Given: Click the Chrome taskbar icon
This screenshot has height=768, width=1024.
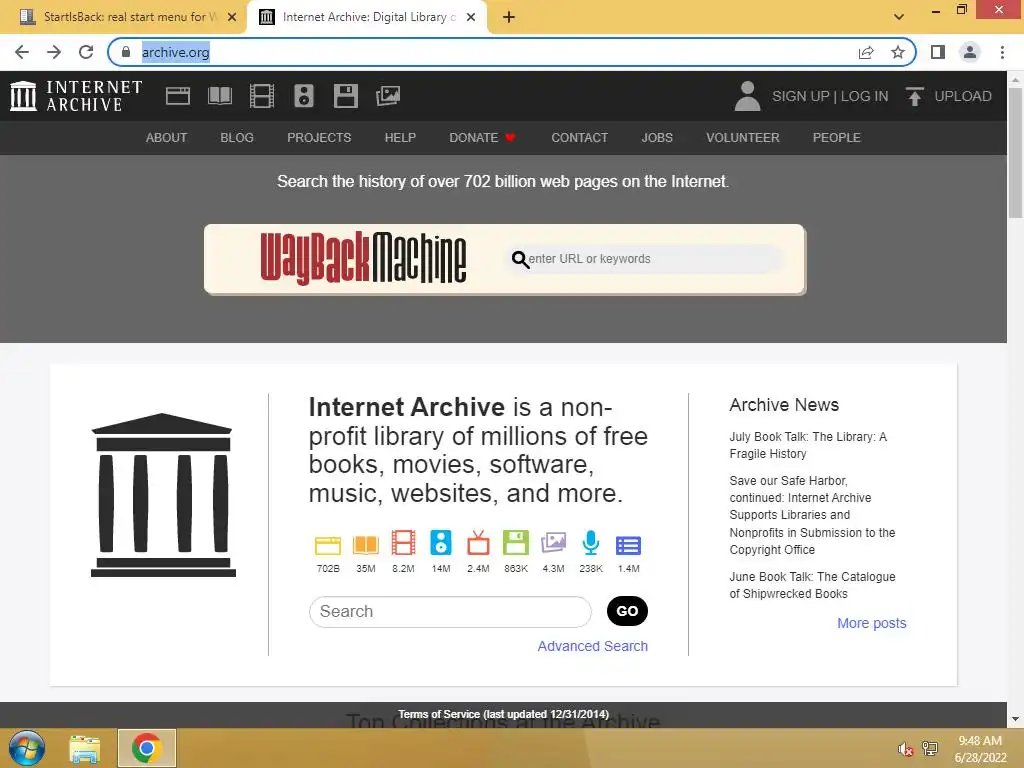Looking at the screenshot, I should (146, 748).
